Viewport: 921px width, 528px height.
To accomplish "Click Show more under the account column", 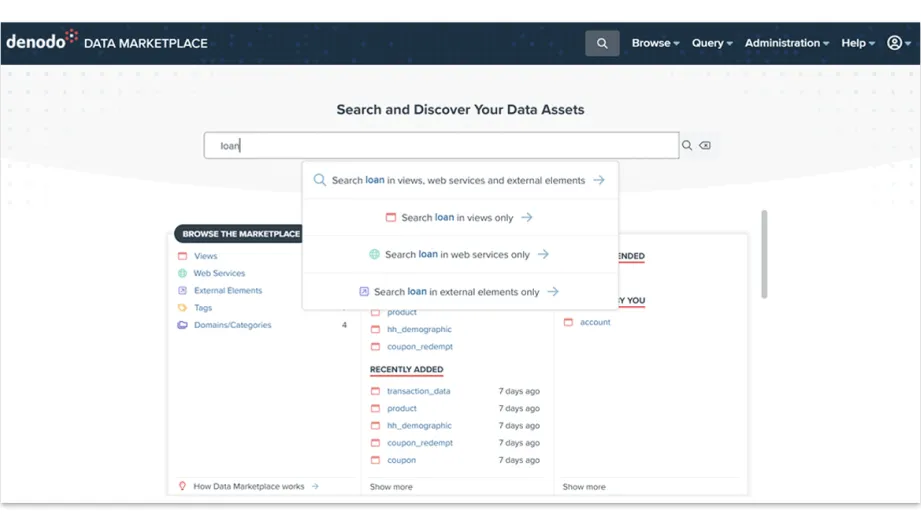I will point(584,487).
